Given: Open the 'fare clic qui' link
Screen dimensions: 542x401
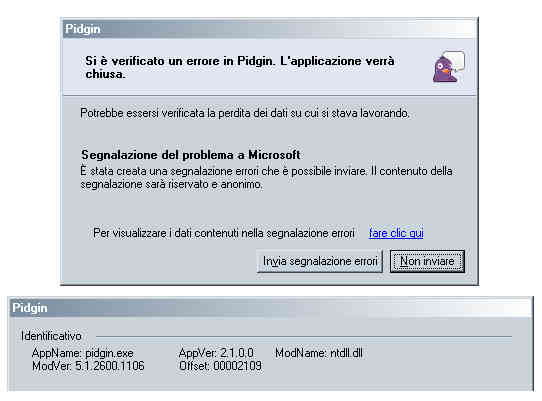Looking at the screenshot, I should [396, 233].
